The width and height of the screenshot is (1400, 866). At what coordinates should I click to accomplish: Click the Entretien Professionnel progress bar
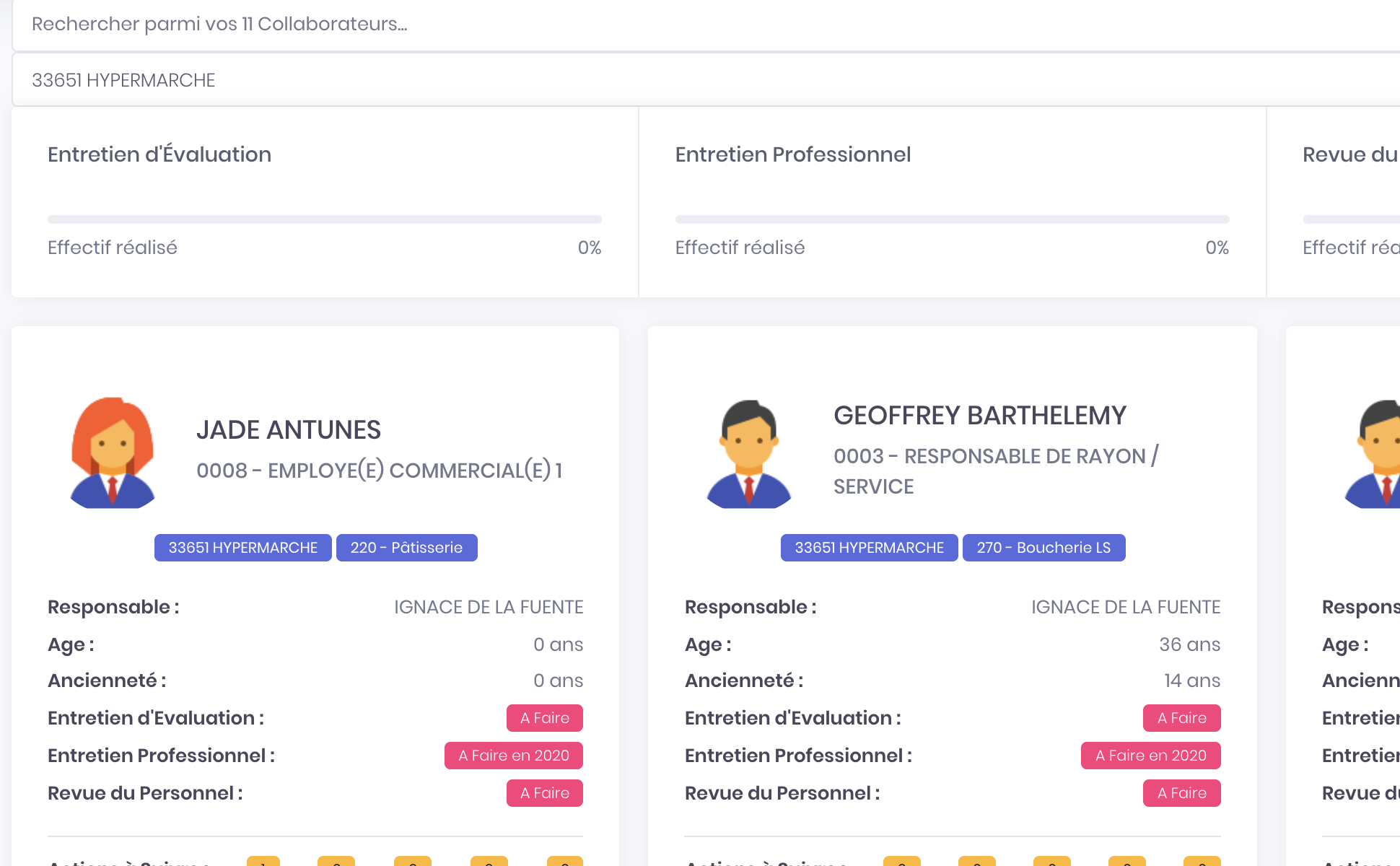point(952,219)
